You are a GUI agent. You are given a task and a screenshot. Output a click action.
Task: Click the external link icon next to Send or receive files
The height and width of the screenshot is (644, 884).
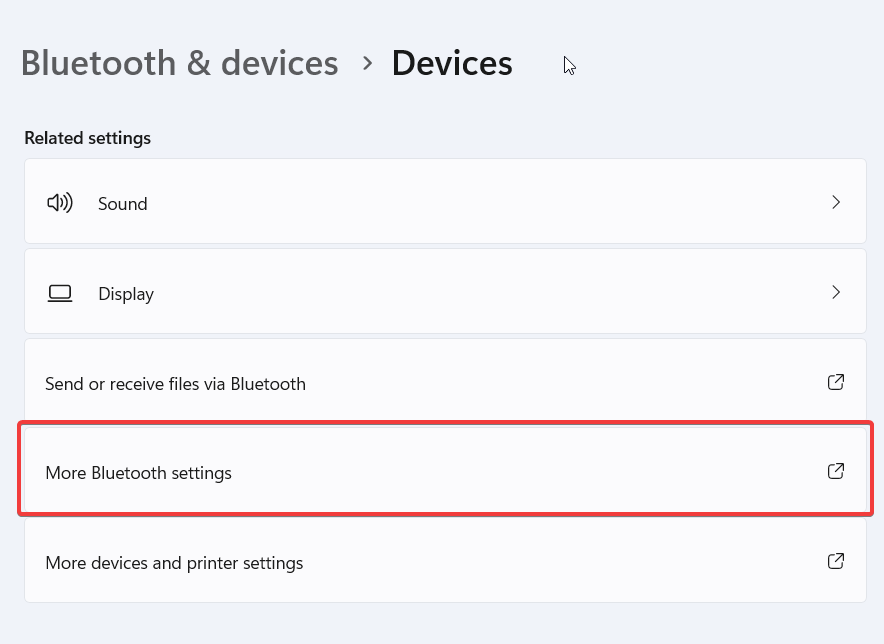click(836, 382)
